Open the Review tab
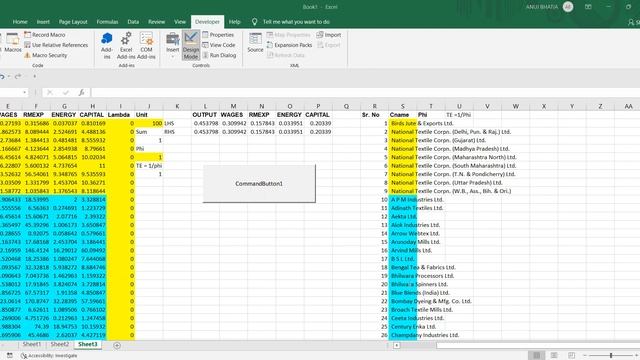 click(x=156, y=22)
